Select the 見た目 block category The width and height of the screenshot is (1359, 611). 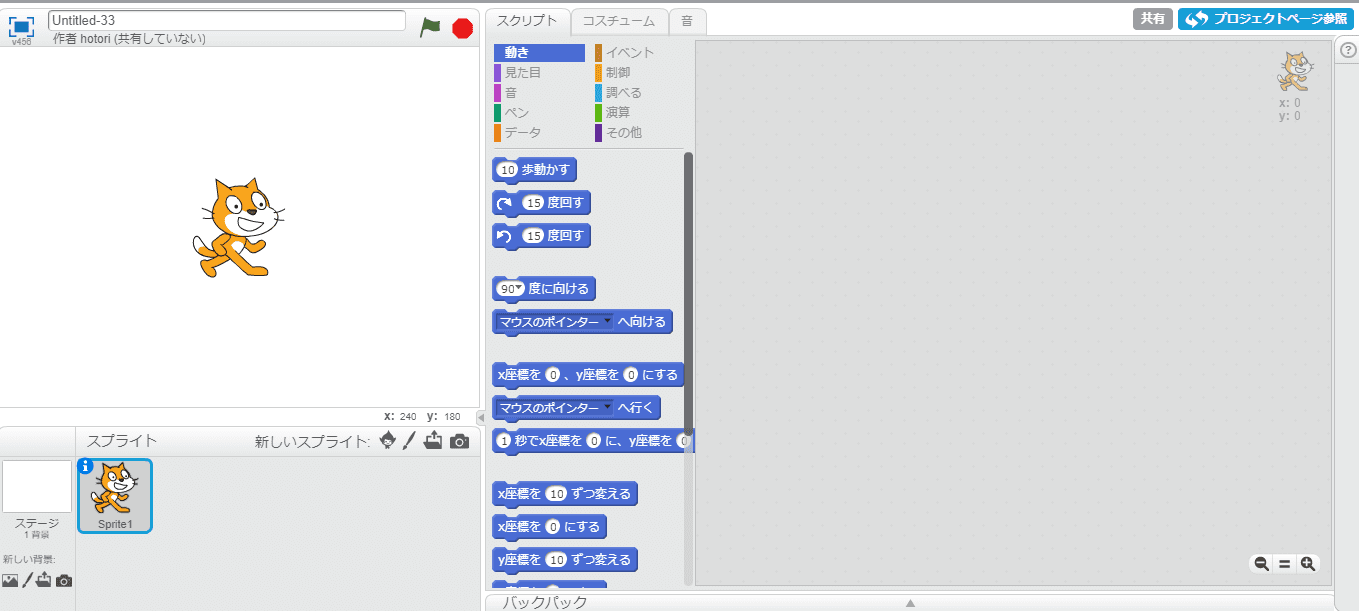tap(539, 72)
